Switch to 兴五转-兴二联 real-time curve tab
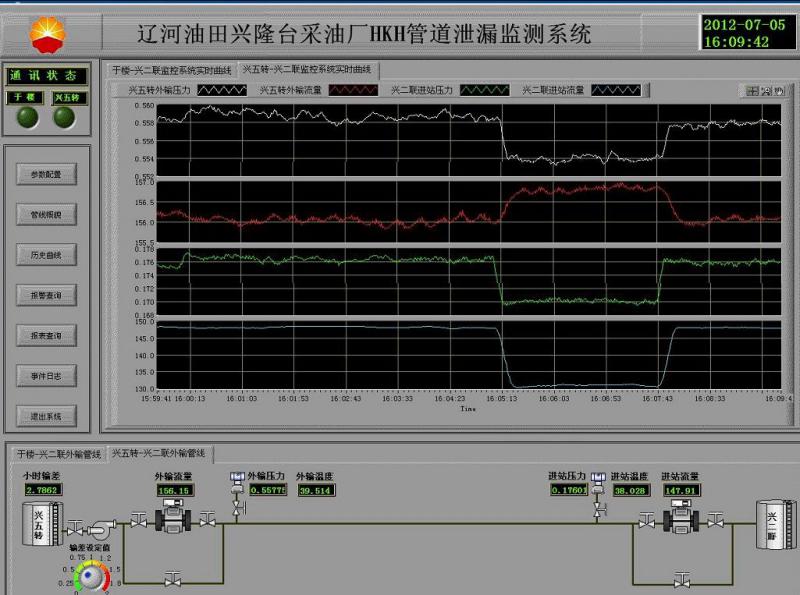800x595 pixels. [x=307, y=69]
